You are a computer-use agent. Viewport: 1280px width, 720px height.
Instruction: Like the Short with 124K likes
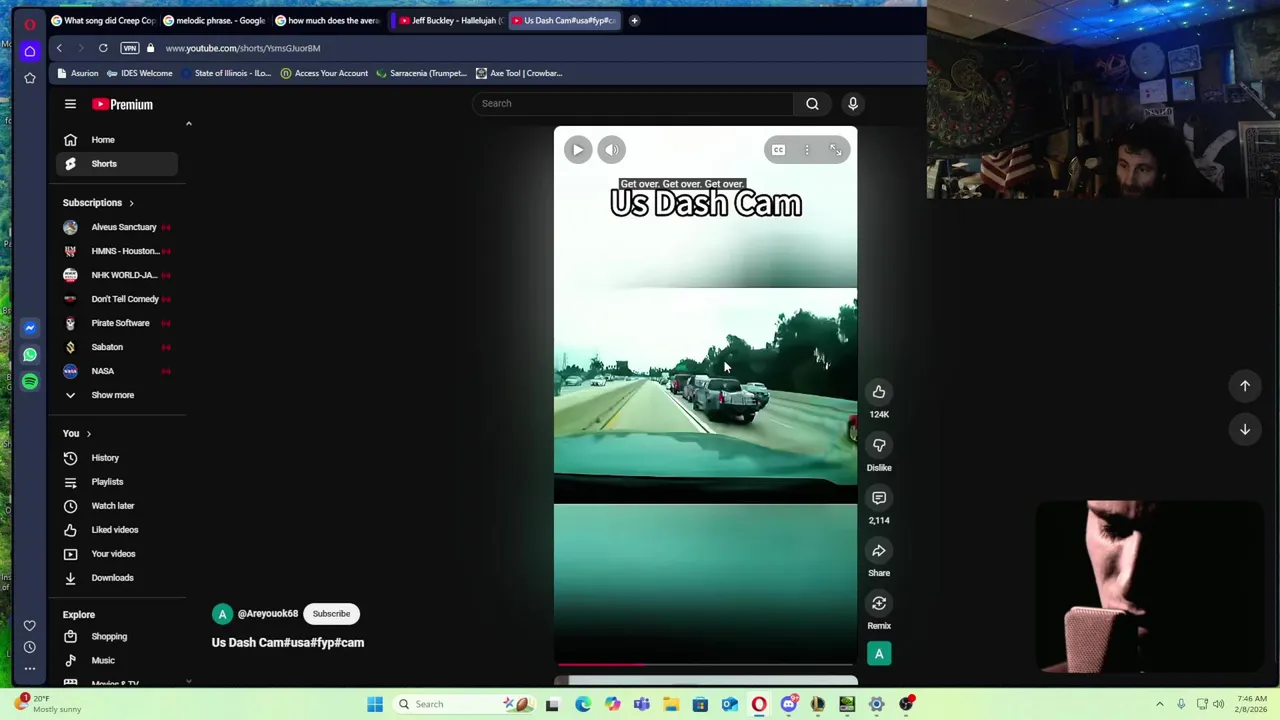tap(879, 392)
